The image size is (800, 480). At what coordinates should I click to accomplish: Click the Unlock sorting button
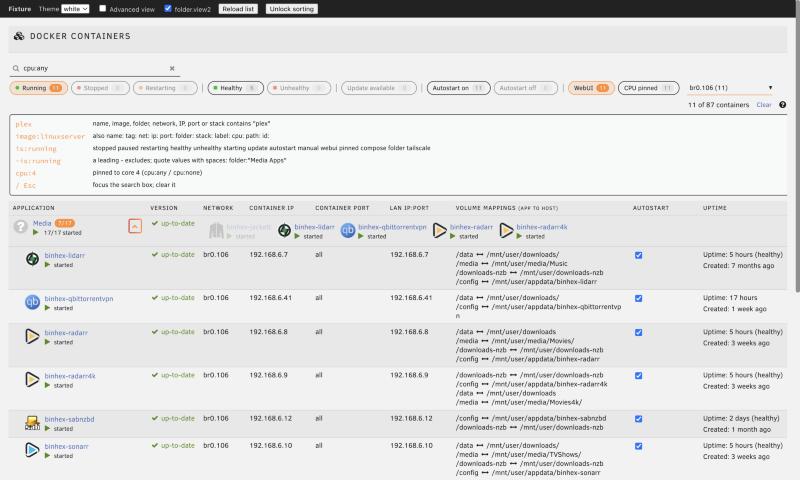pos(291,9)
